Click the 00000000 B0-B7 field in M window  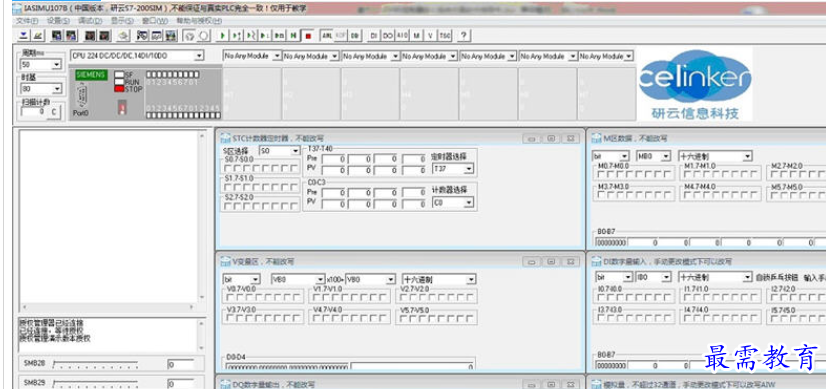611,242
